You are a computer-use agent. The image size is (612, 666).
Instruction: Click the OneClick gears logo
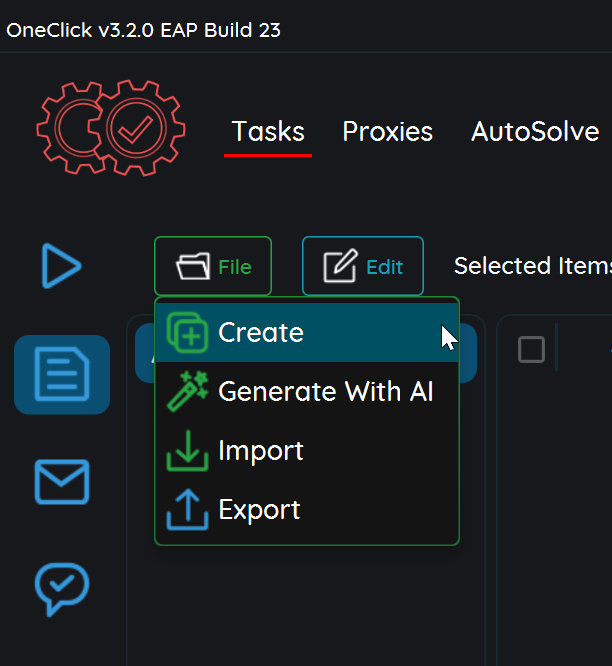[x=111, y=127]
